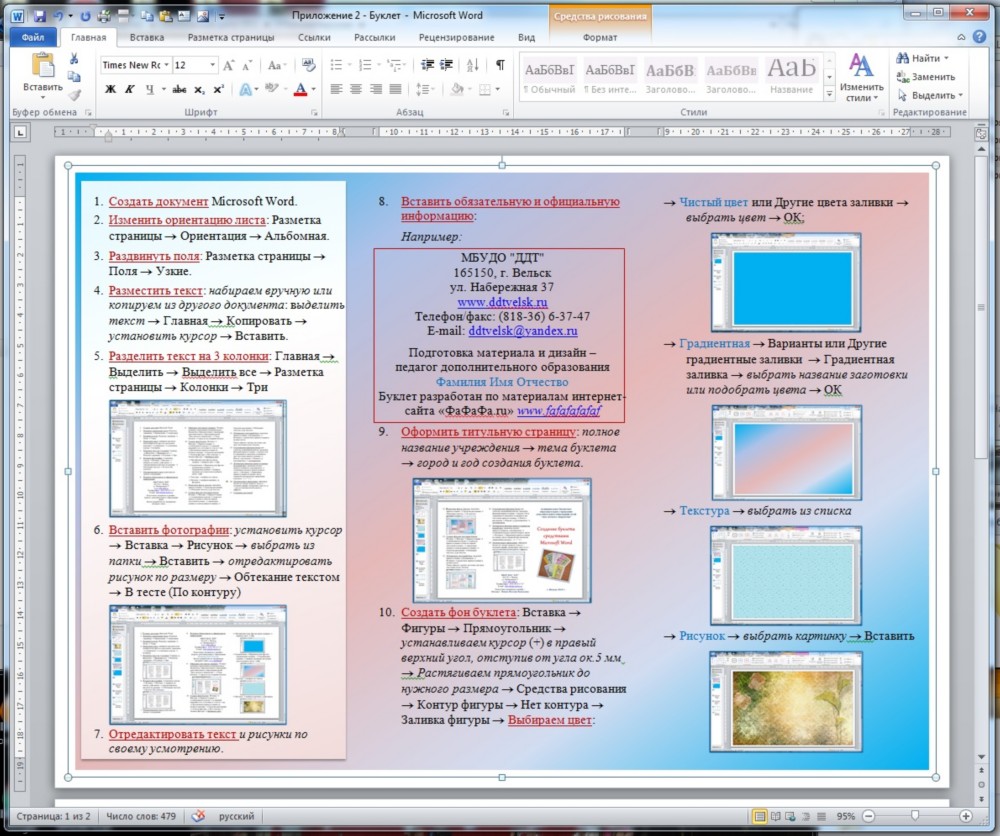
Task: Click the Cut scissors icon
Action: (74, 59)
